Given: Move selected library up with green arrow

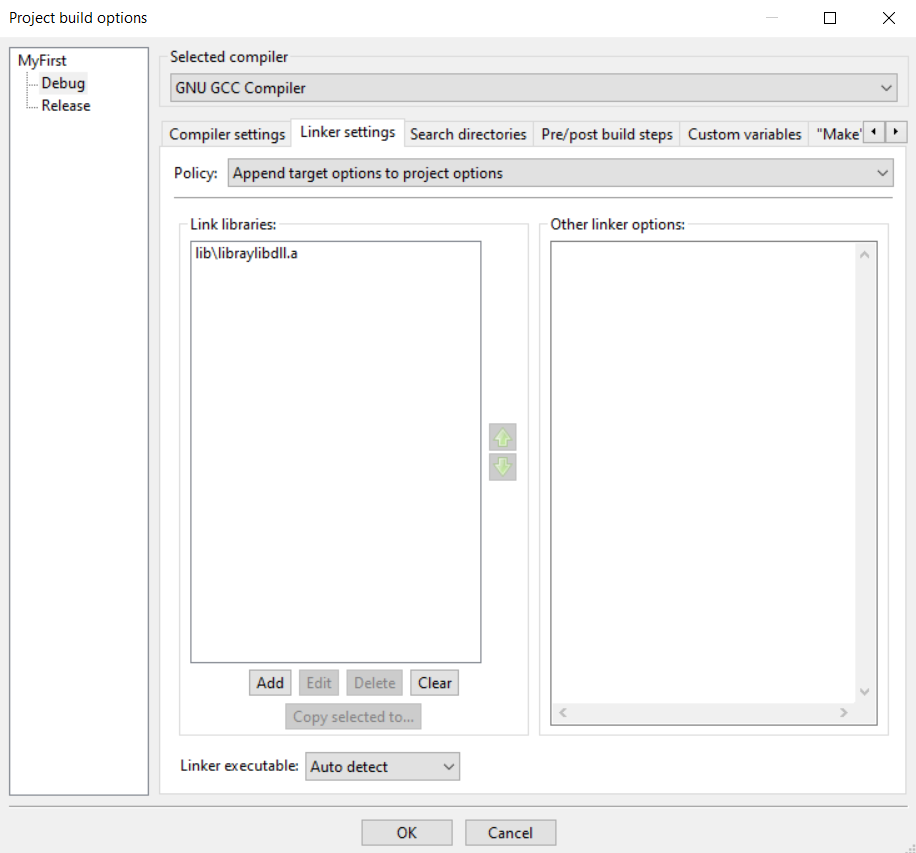Looking at the screenshot, I should tap(502, 438).
